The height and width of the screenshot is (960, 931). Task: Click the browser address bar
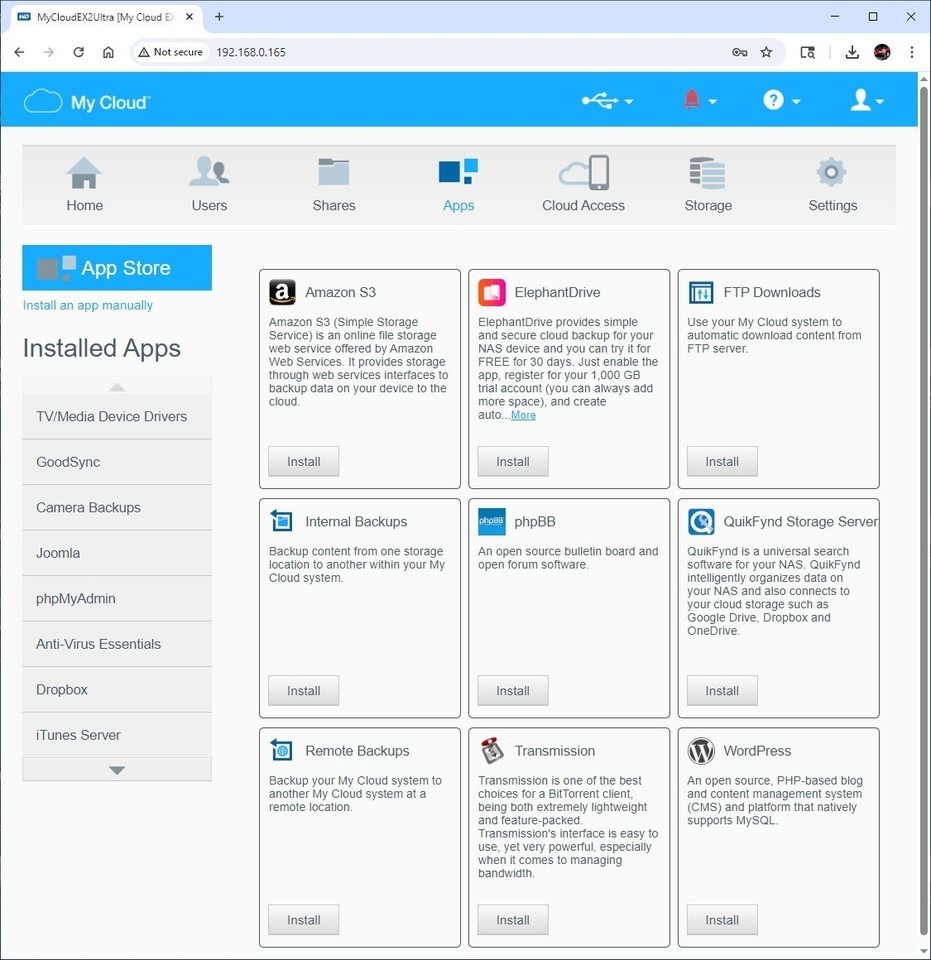(450, 52)
